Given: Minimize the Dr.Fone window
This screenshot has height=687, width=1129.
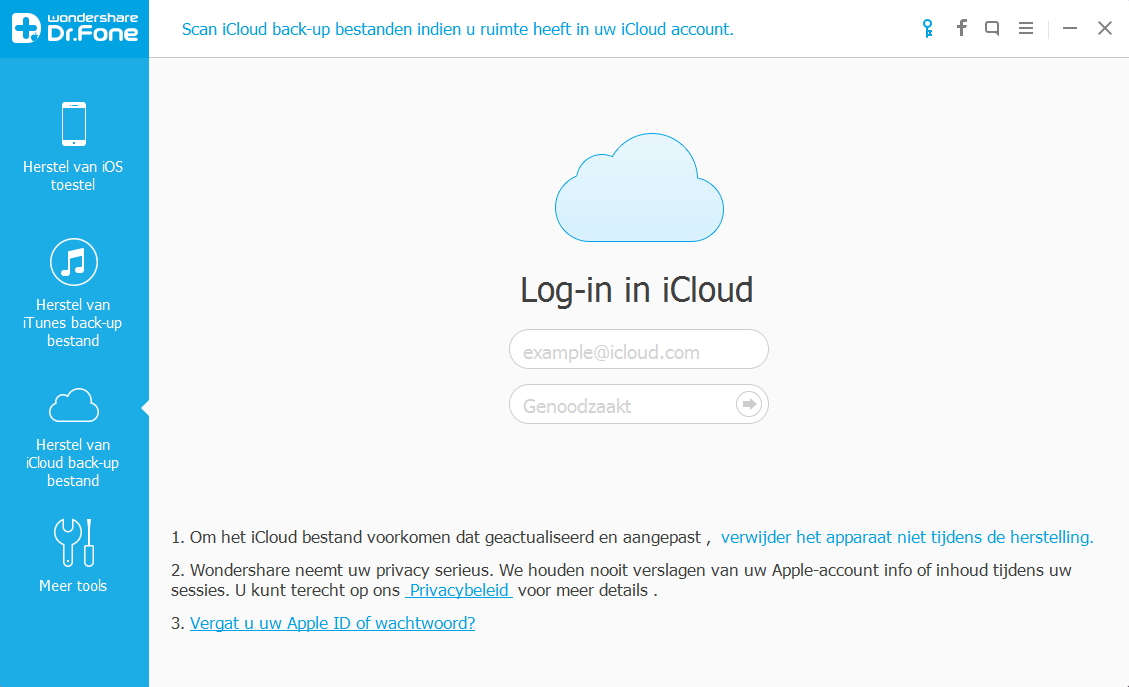Looking at the screenshot, I should tap(1070, 28).
